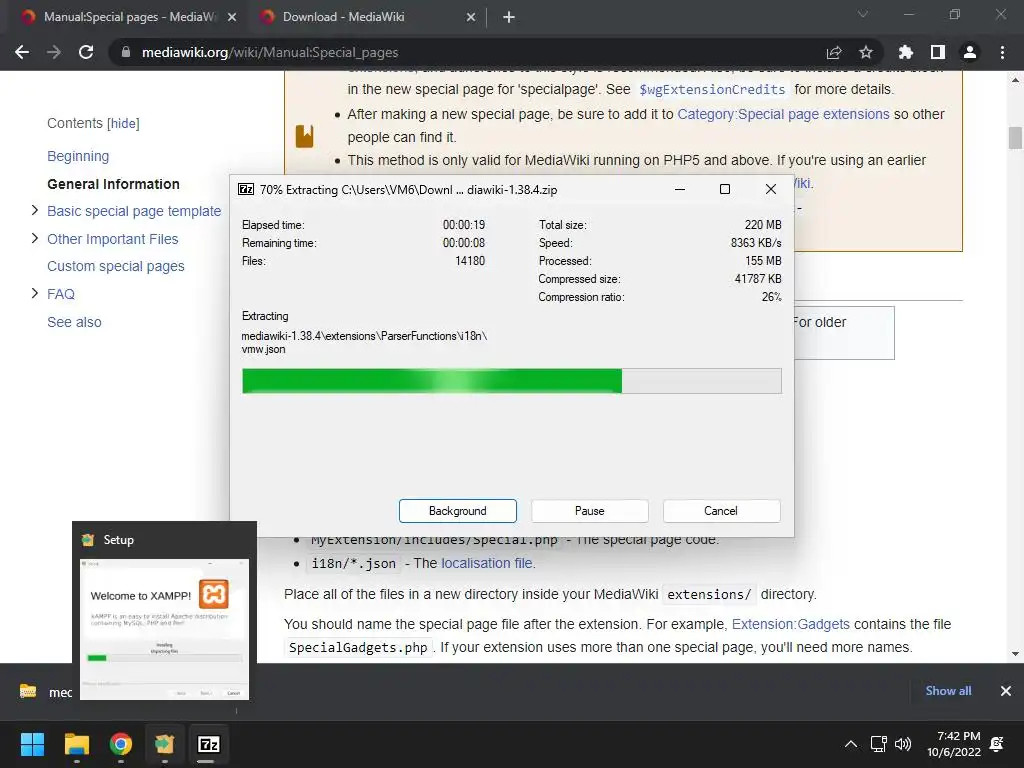The image size is (1024, 768).
Task: Share this page via toolbar icon
Action: point(834,52)
